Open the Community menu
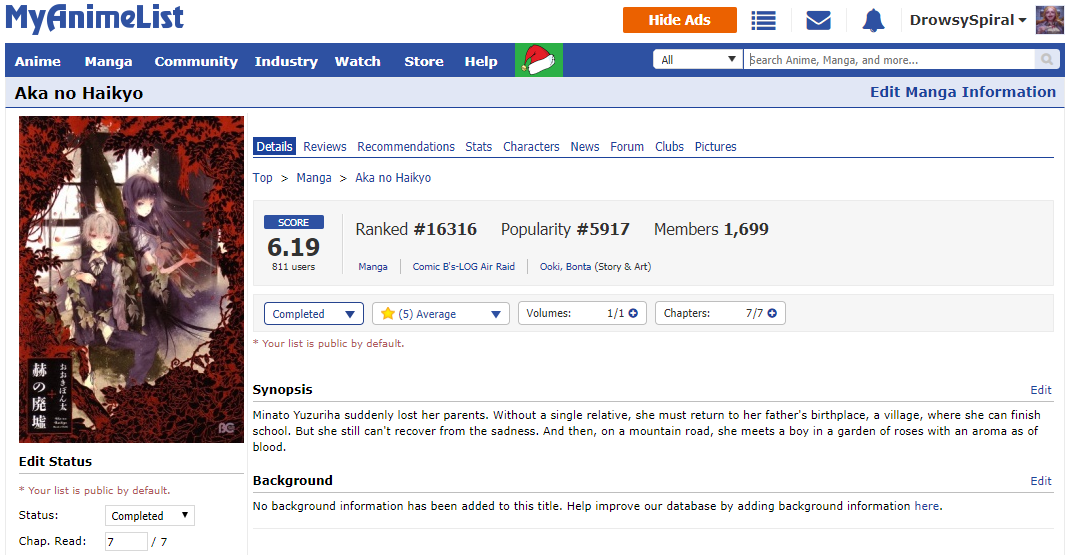Viewport: 1071px width, 555px height. tap(196, 61)
